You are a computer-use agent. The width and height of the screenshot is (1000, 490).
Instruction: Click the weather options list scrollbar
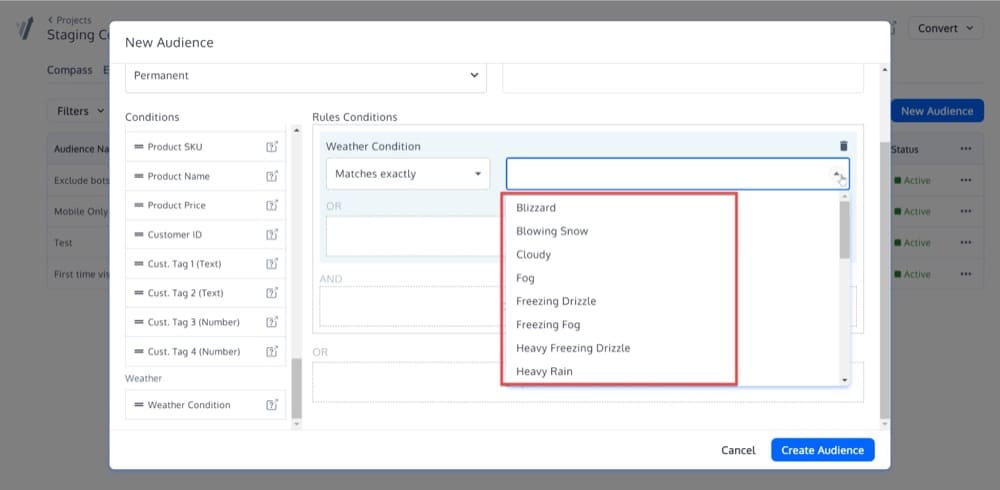pyautogui.click(x=845, y=230)
